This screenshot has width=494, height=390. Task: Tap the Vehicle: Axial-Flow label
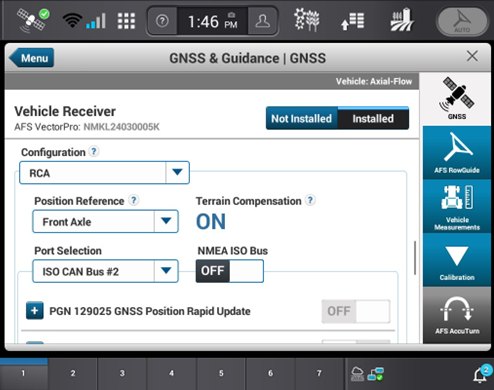(374, 81)
